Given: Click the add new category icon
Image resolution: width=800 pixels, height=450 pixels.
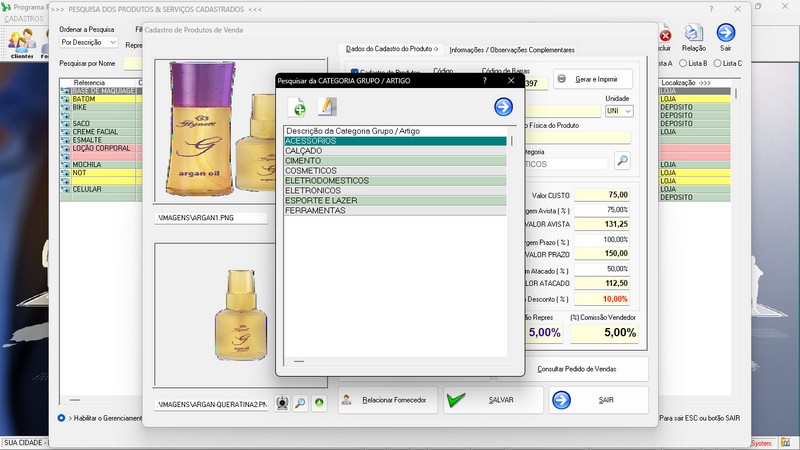Looking at the screenshot, I should [x=297, y=107].
